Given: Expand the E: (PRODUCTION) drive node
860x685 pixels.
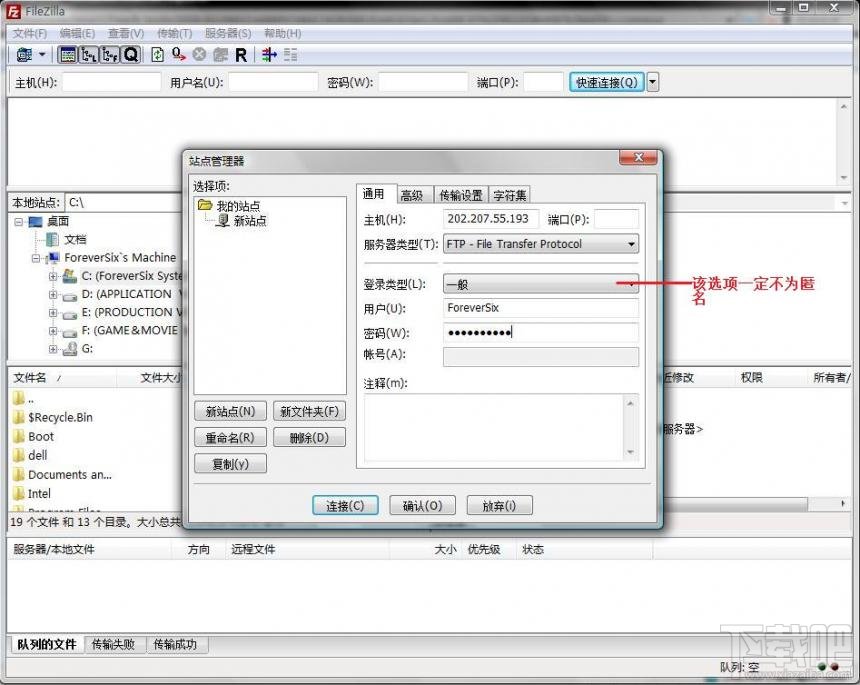Looking at the screenshot, I should pyautogui.click(x=53, y=313).
